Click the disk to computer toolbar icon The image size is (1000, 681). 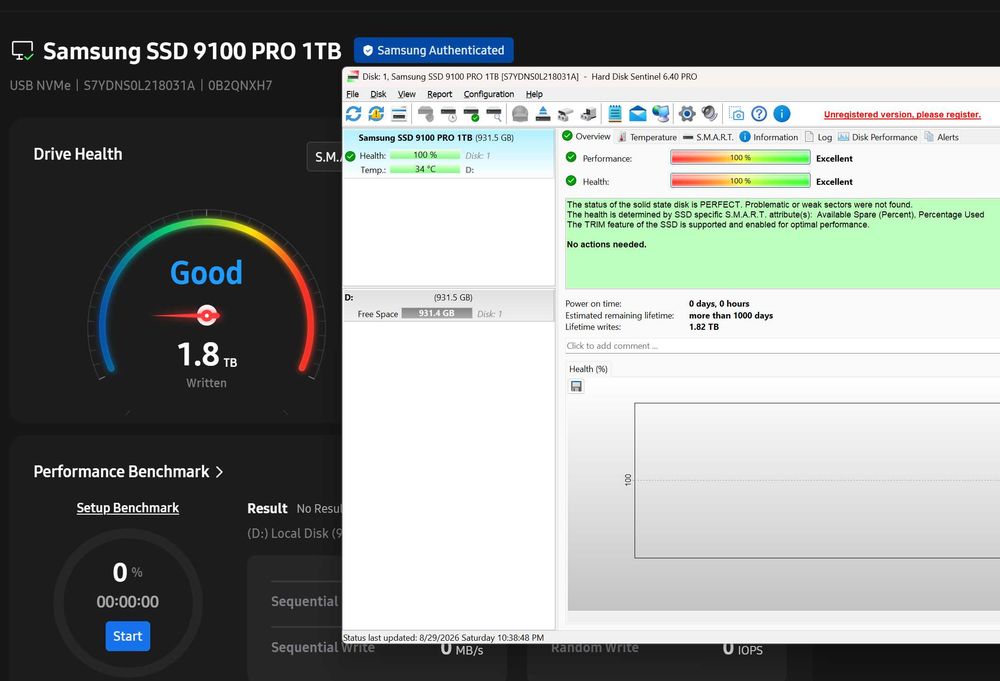point(589,114)
